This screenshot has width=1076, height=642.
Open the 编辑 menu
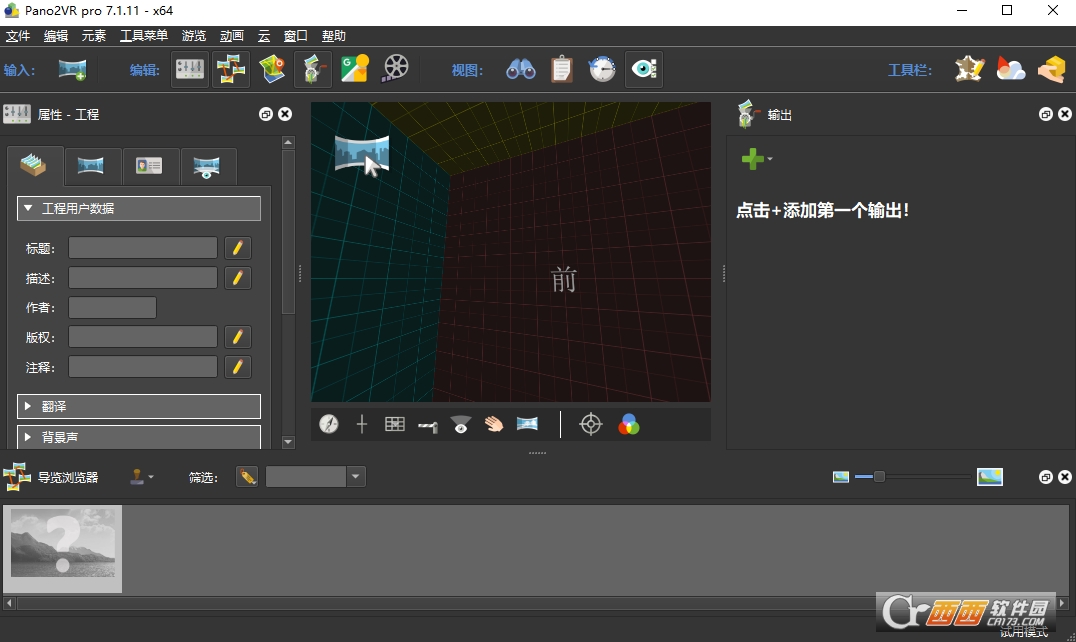point(56,36)
